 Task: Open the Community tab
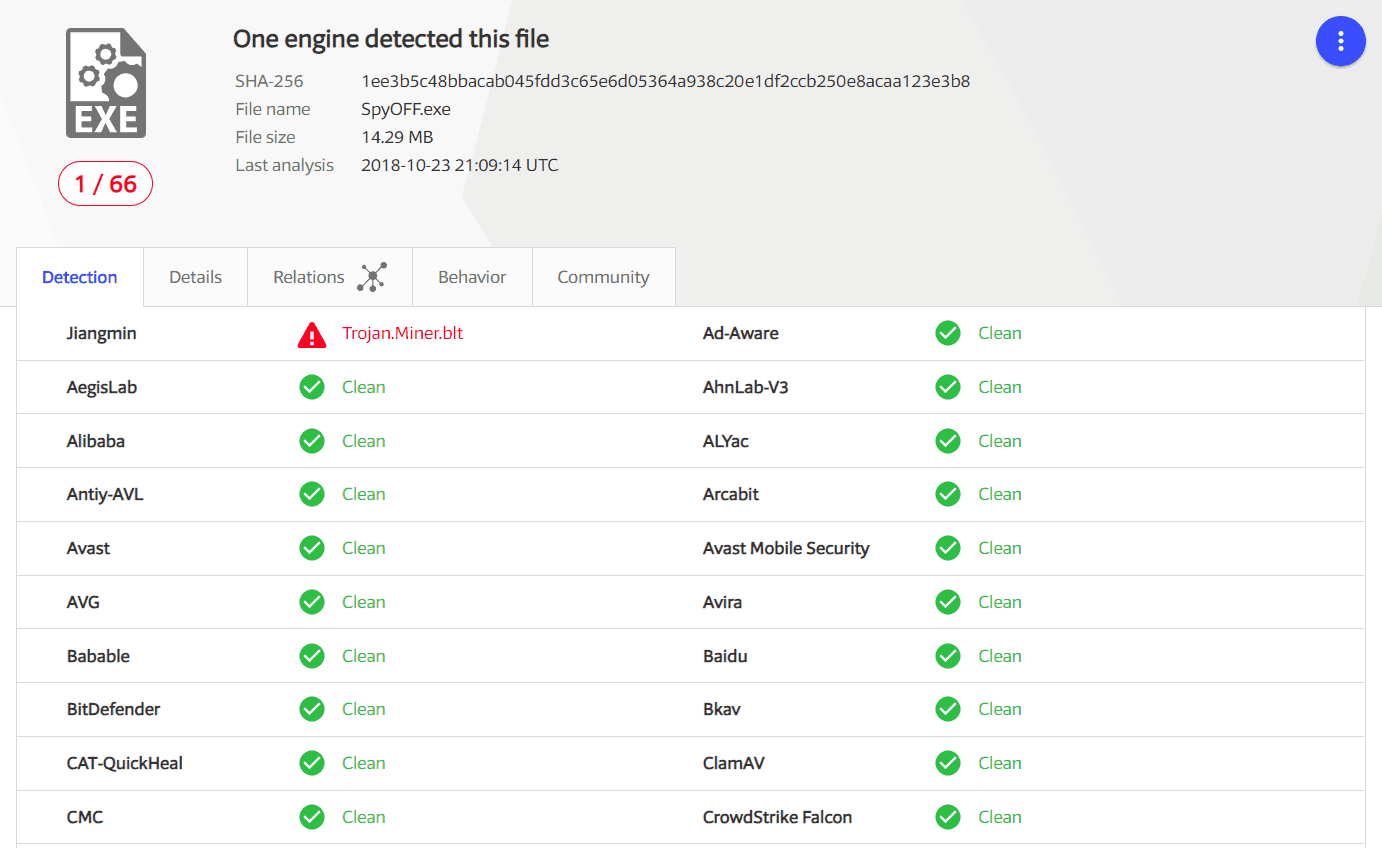(x=603, y=277)
